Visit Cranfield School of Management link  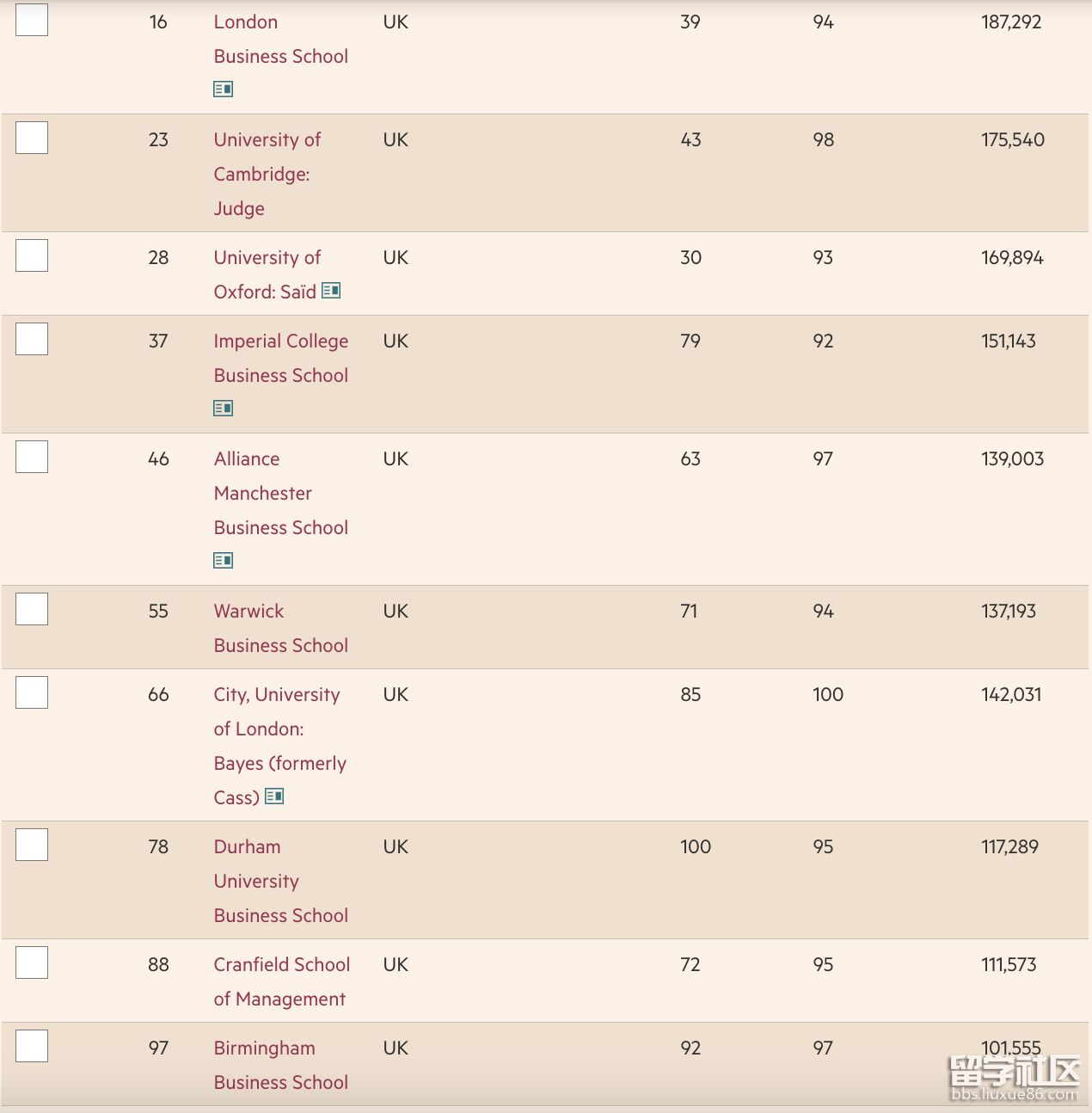click(282, 981)
